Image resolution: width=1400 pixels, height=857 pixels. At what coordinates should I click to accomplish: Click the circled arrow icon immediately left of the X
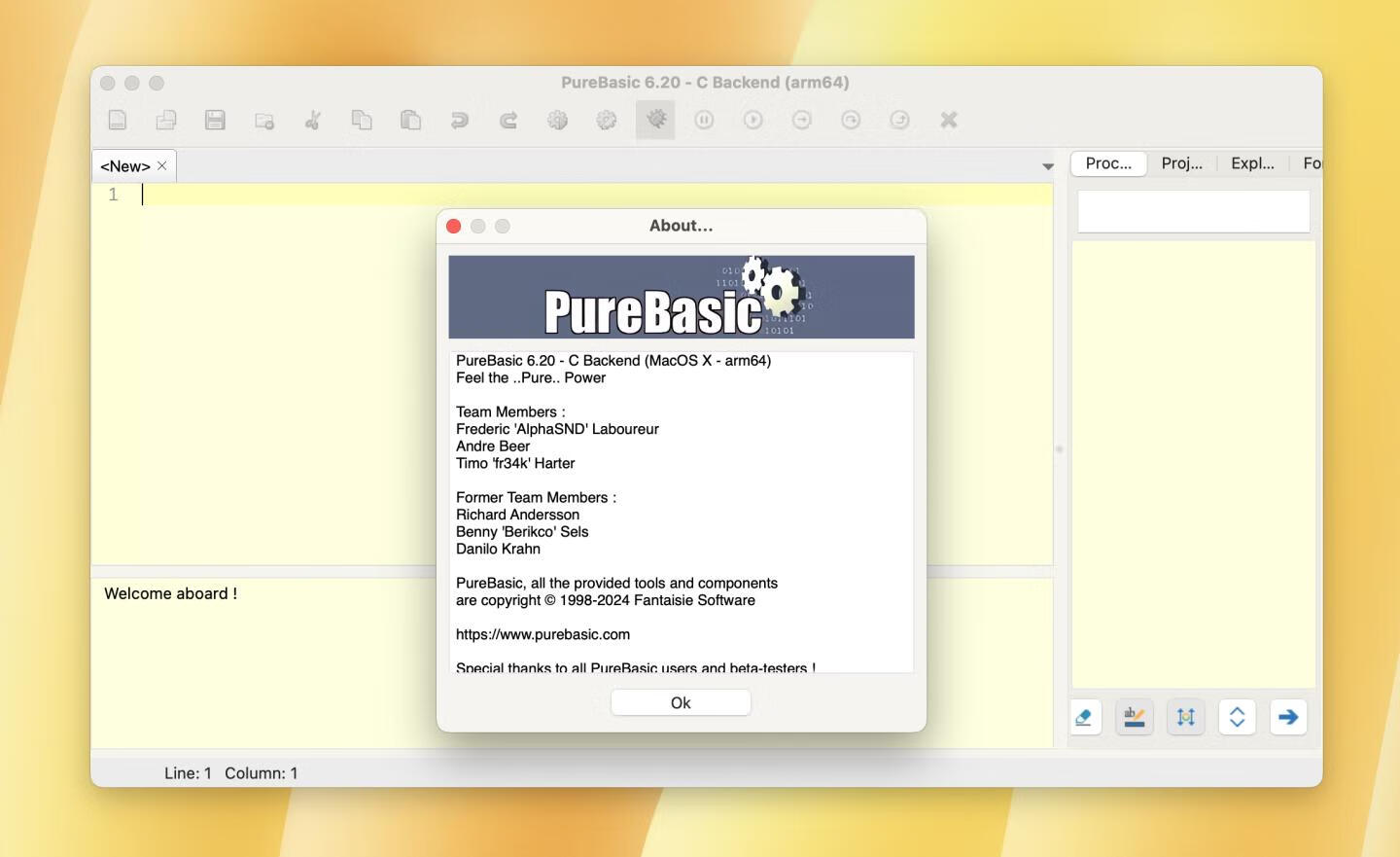[x=900, y=120]
